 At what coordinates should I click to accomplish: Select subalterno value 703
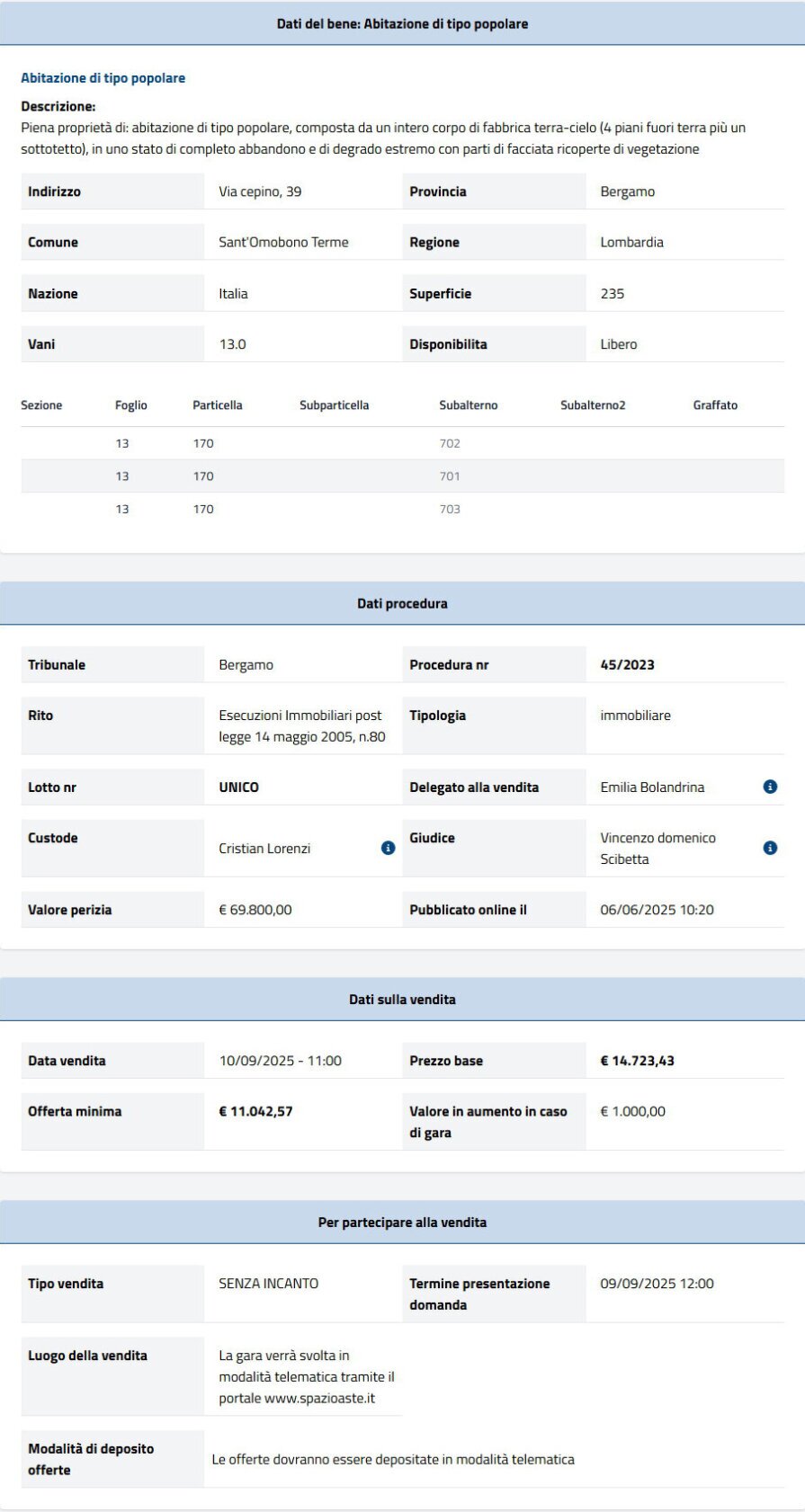click(x=450, y=509)
